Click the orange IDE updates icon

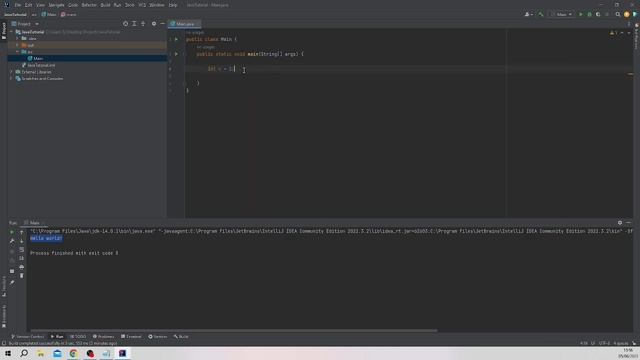tap(627, 14)
